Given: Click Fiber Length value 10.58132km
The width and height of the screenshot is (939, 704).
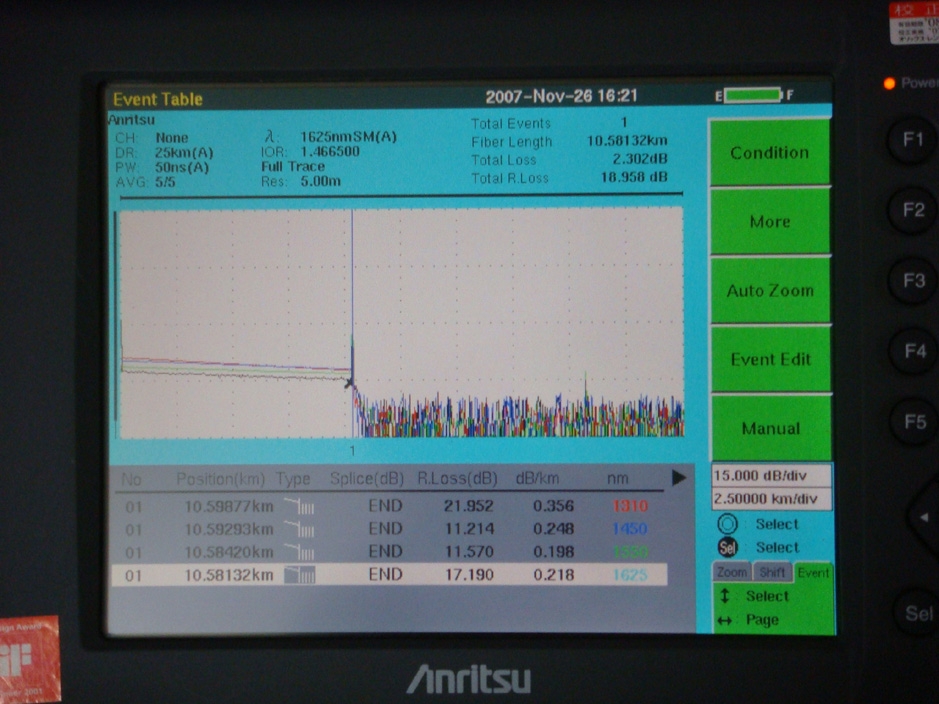Looking at the screenshot, I should tap(627, 141).
